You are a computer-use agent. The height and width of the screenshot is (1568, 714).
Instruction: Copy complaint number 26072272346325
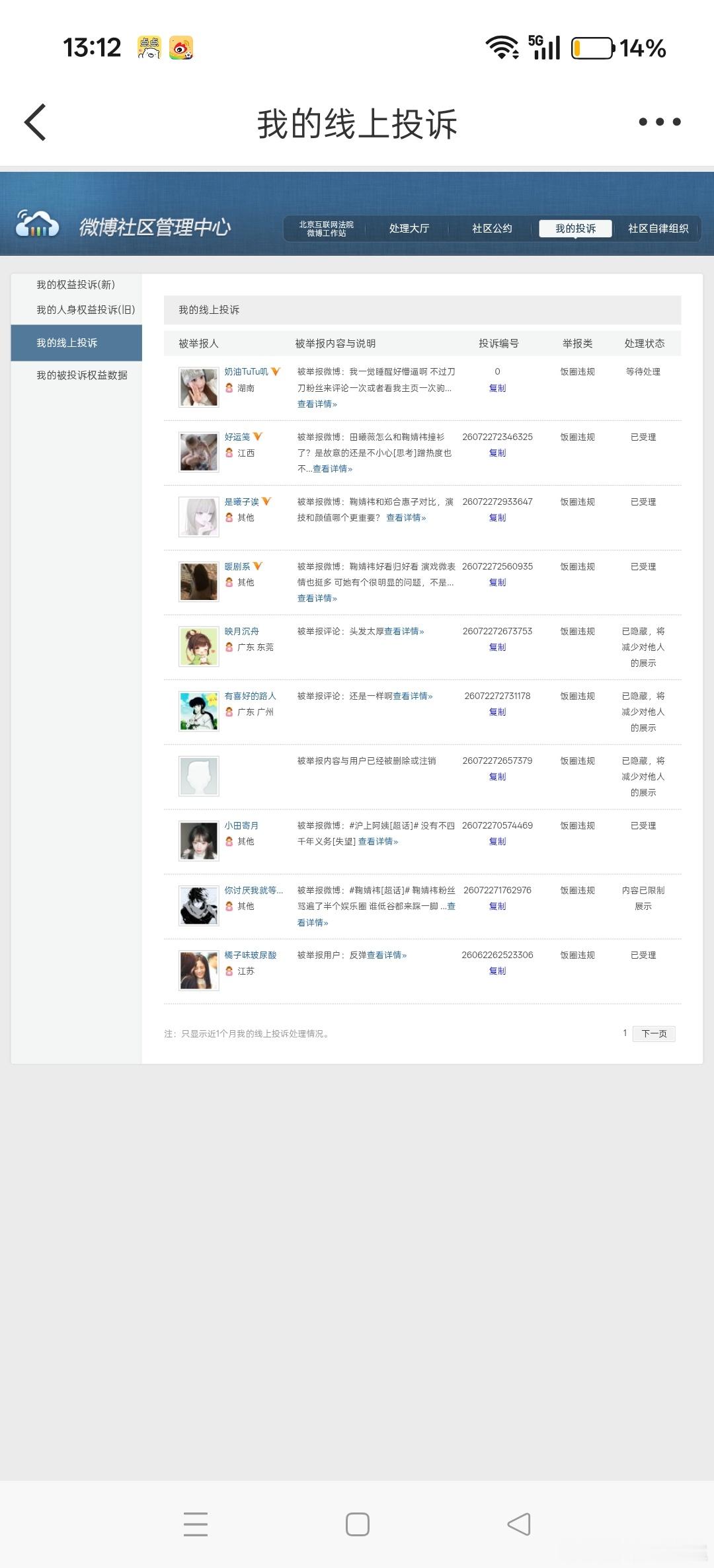tap(497, 453)
